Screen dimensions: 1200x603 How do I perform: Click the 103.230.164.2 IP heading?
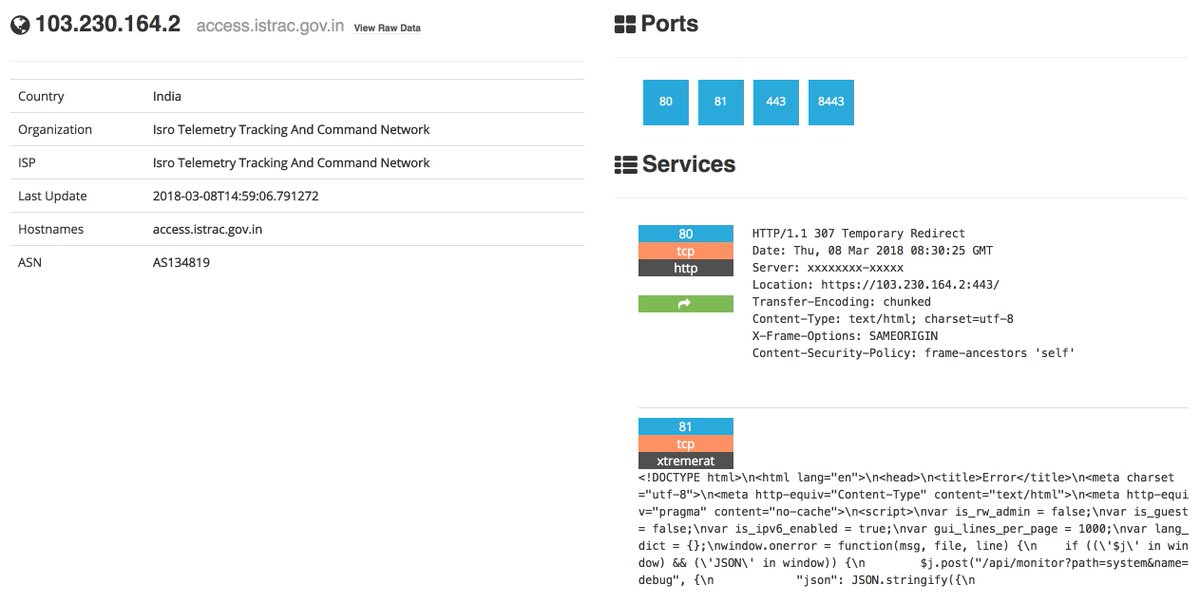(x=108, y=25)
